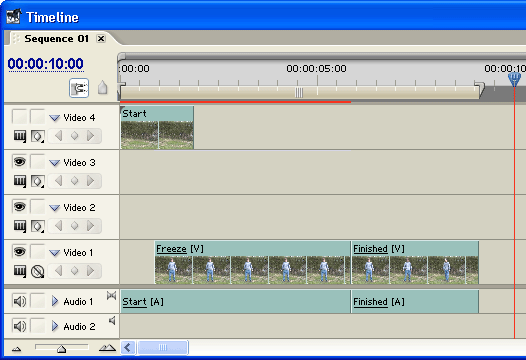Go to next keyframe on Video 2
This screenshot has width=526, height=360.
pyautogui.click(x=91, y=226)
